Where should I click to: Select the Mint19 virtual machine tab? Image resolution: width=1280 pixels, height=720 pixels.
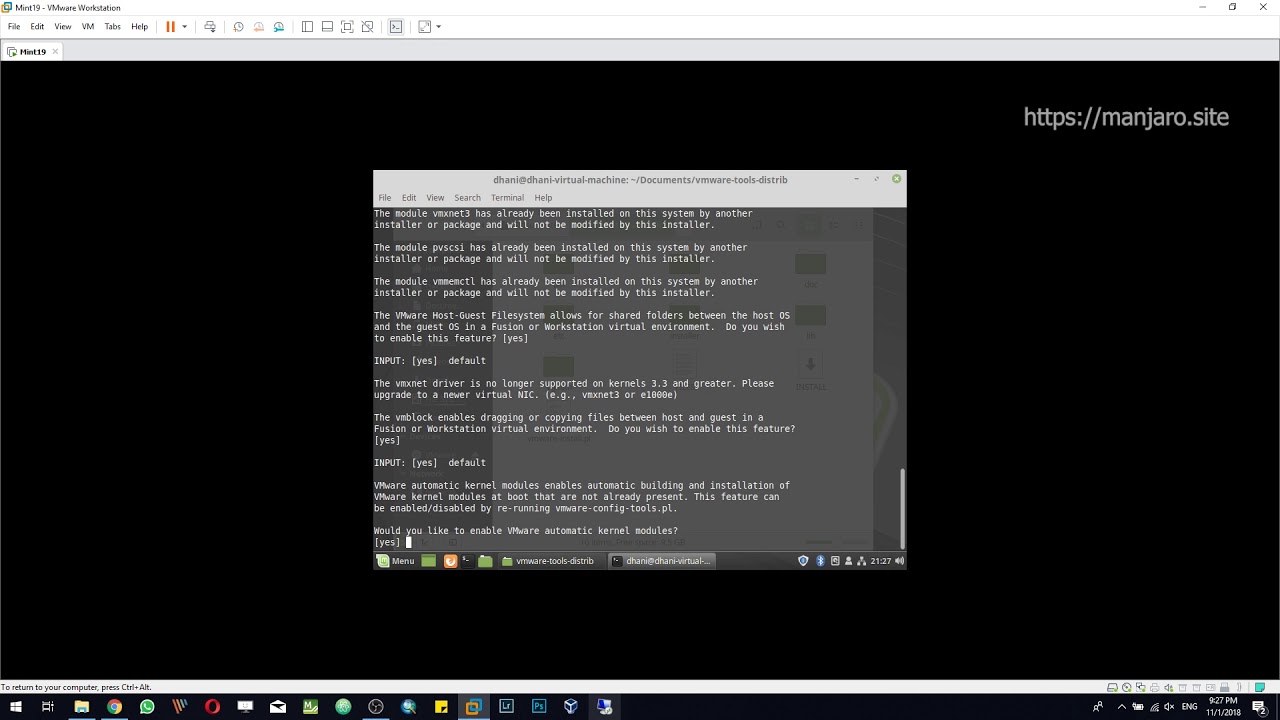click(x=32, y=52)
